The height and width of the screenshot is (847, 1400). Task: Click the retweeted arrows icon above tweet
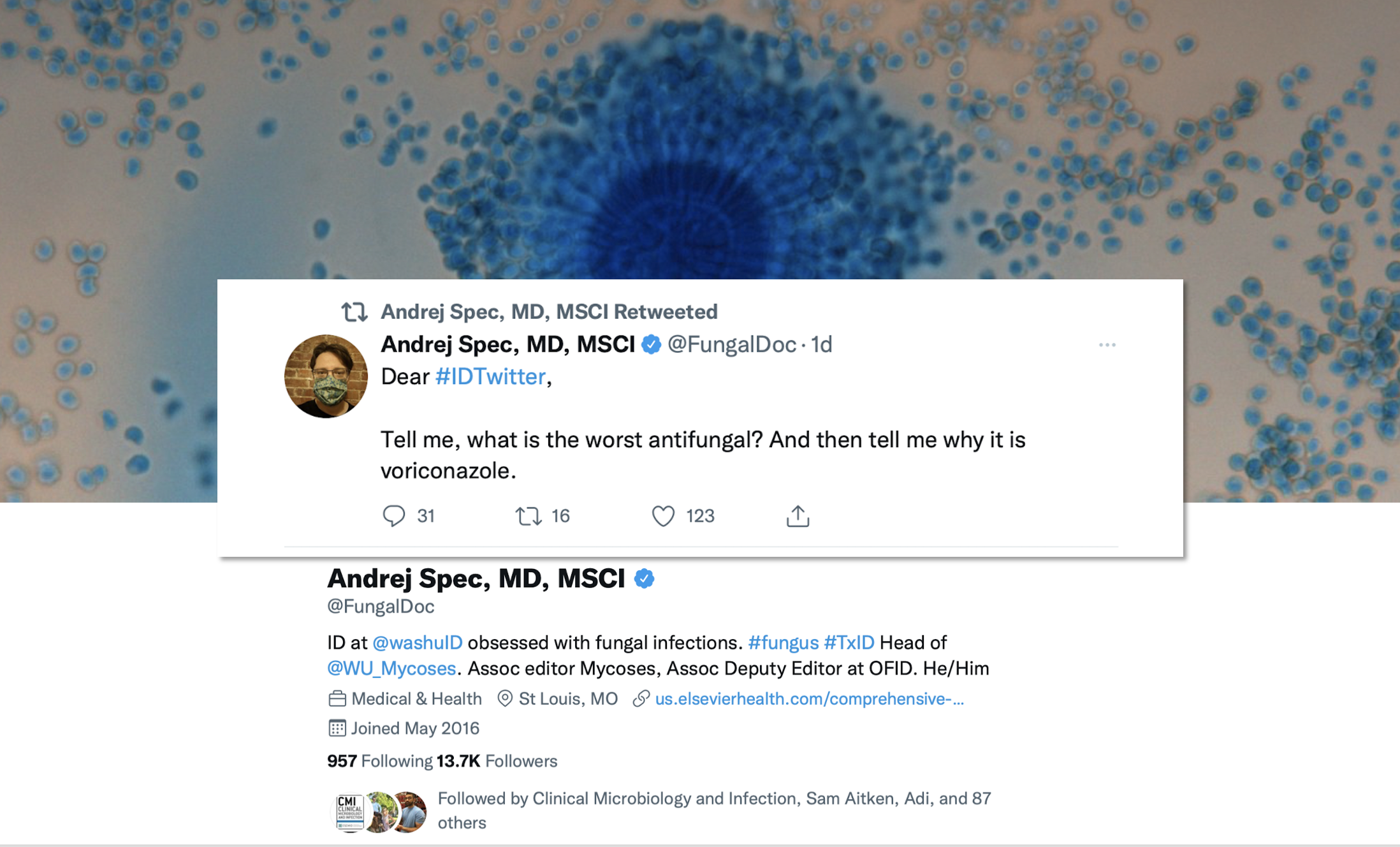[x=354, y=312]
